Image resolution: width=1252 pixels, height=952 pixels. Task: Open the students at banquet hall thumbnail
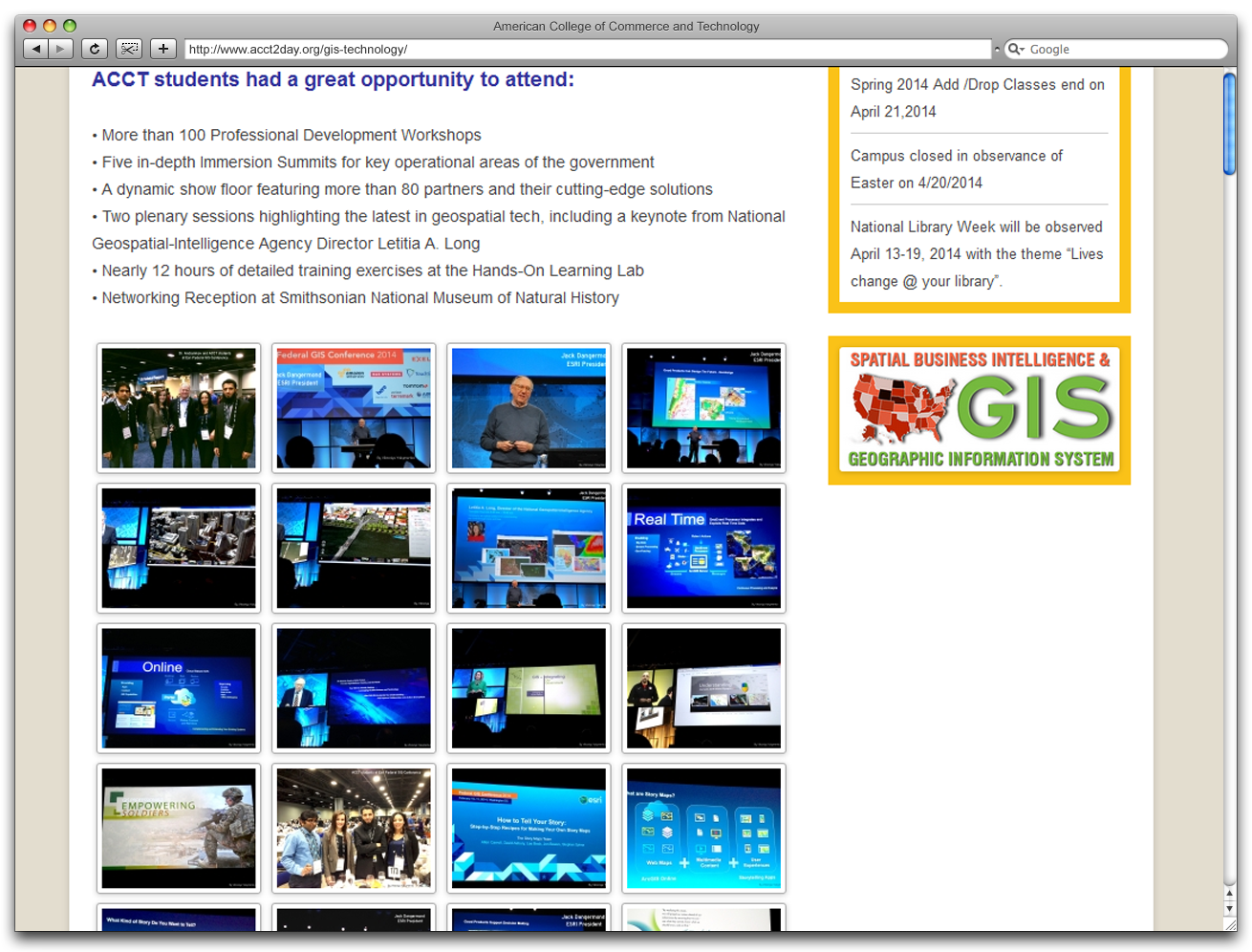pos(354,828)
